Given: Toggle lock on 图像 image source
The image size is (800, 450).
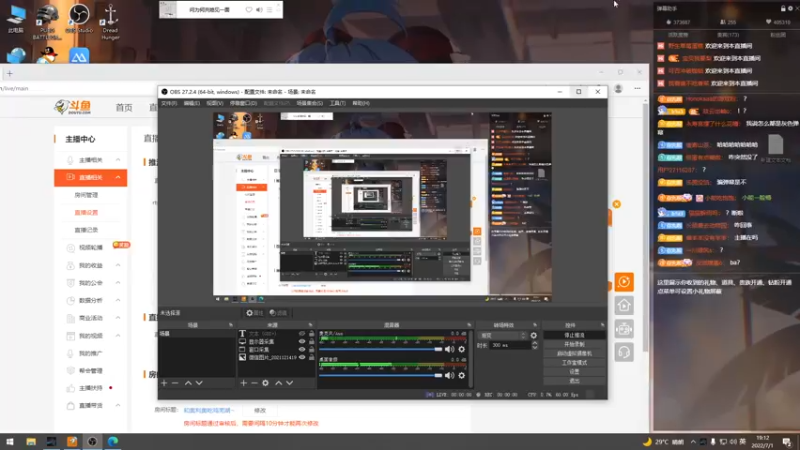Looking at the screenshot, I should pos(311,357).
